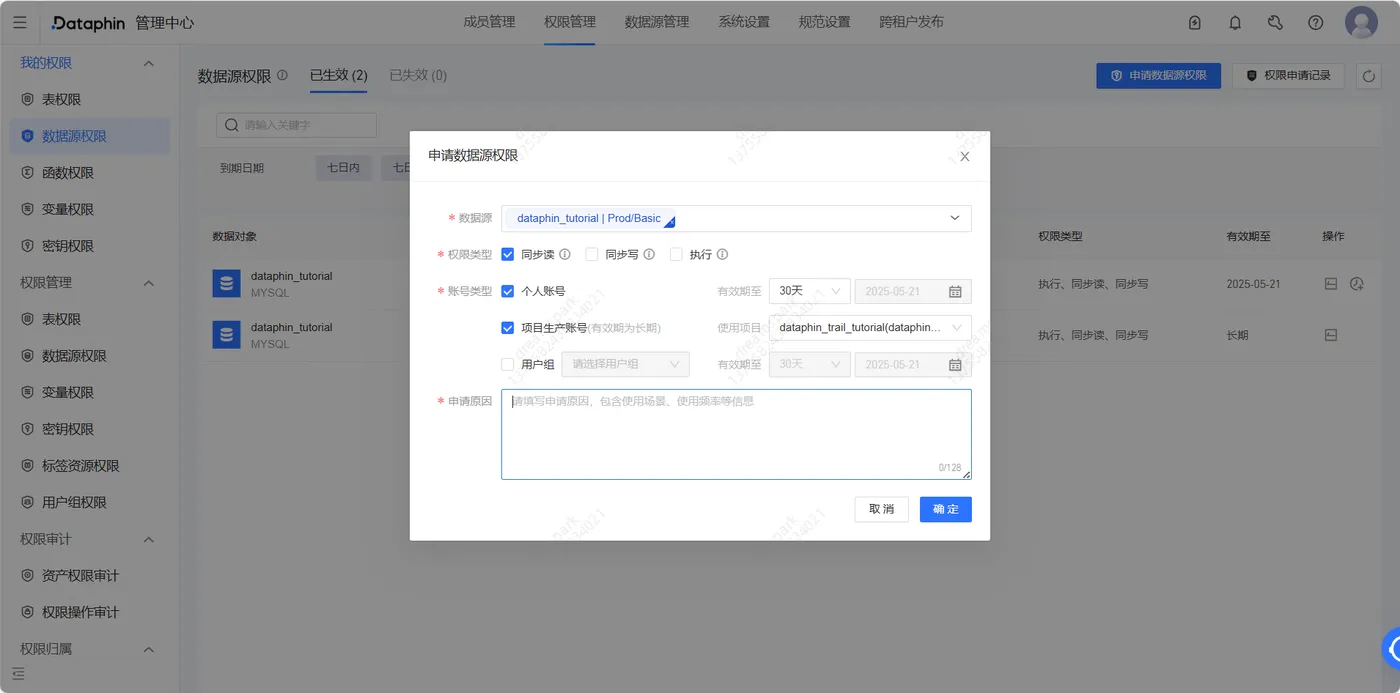Click the MySQL database icon in first row

tap(227, 284)
